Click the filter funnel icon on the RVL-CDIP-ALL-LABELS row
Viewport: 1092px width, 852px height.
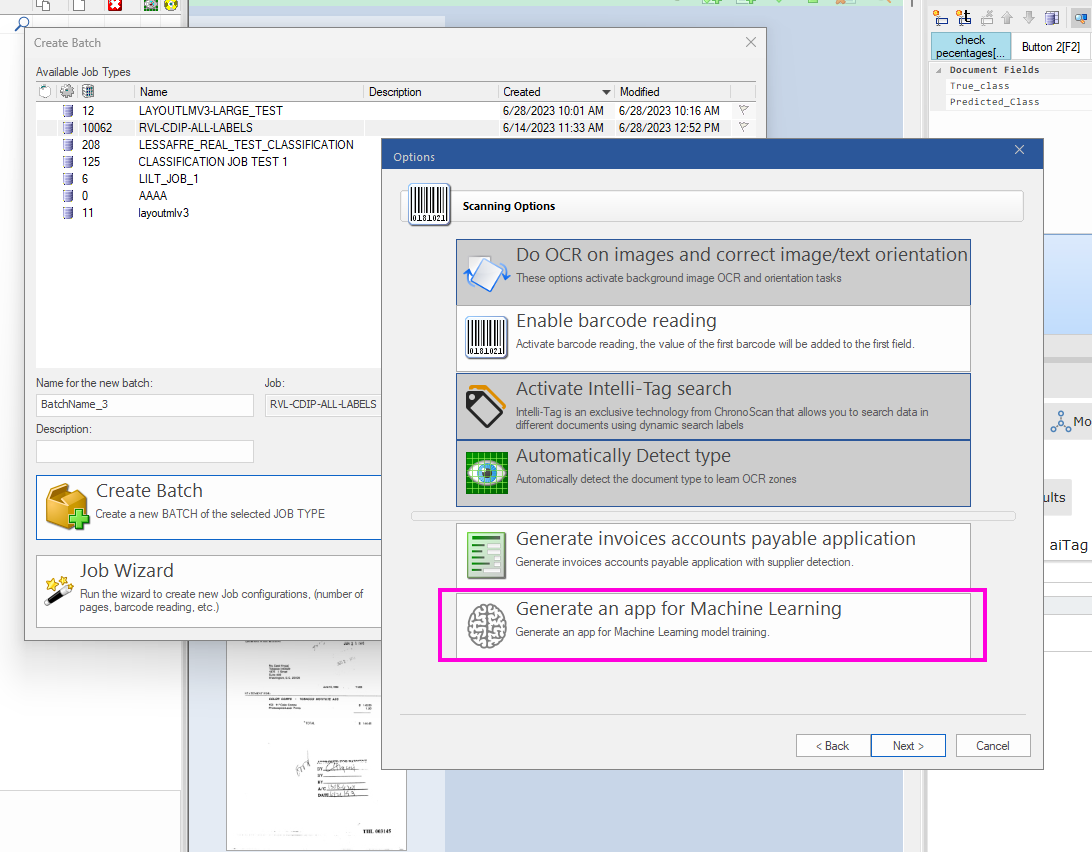(744, 127)
